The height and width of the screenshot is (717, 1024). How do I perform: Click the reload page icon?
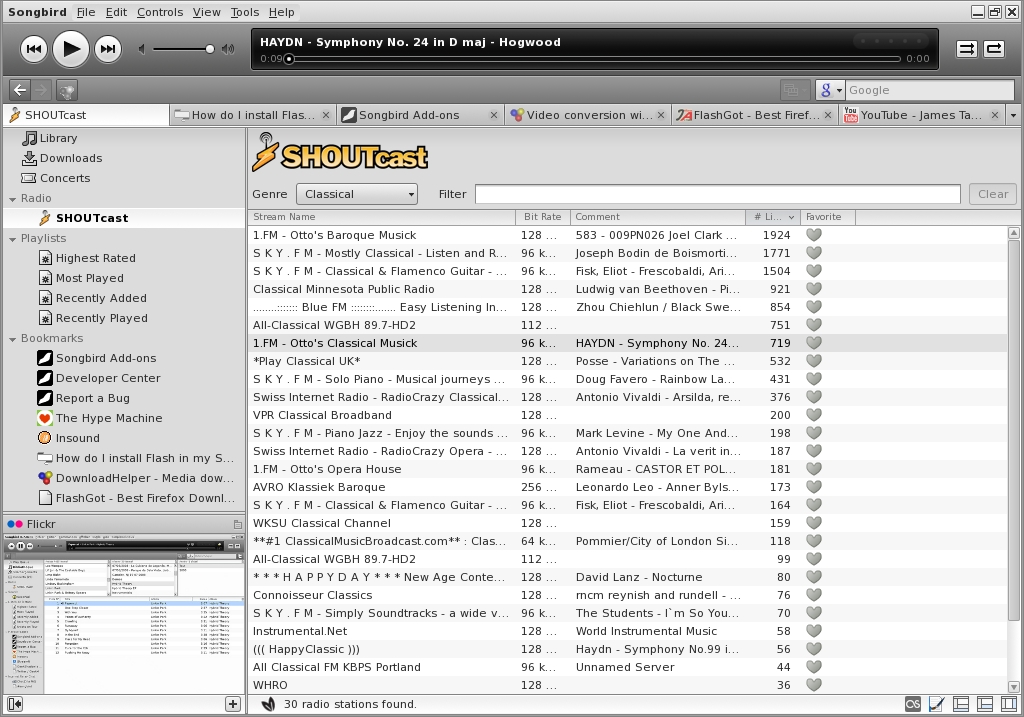pos(67,90)
